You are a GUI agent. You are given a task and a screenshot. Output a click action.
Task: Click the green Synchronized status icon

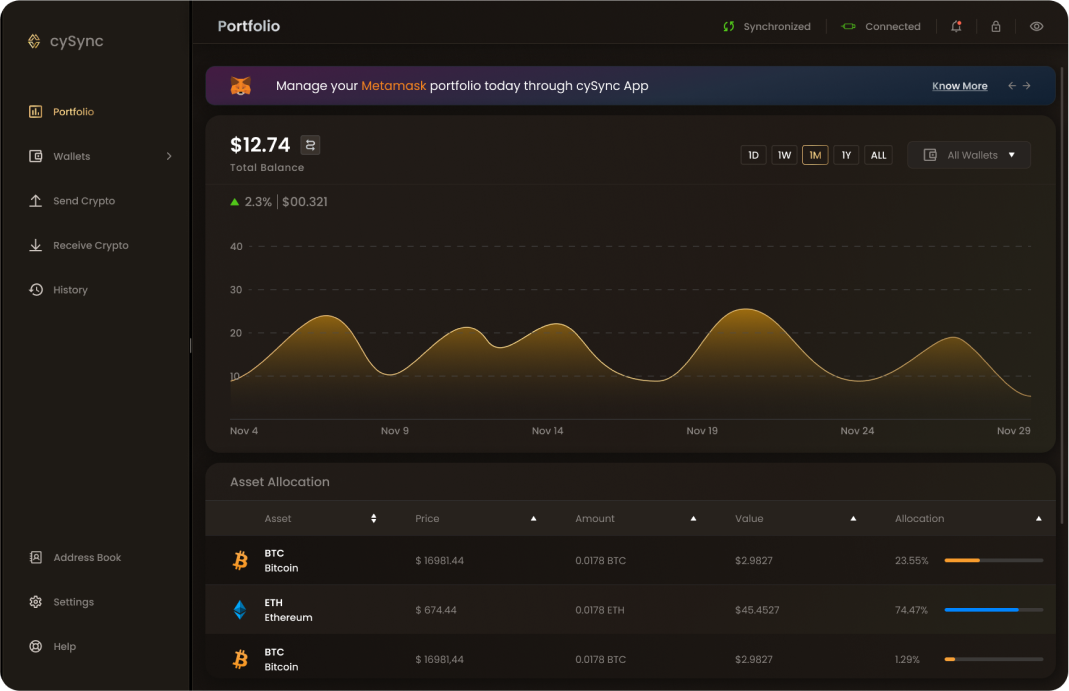pyautogui.click(x=729, y=27)
